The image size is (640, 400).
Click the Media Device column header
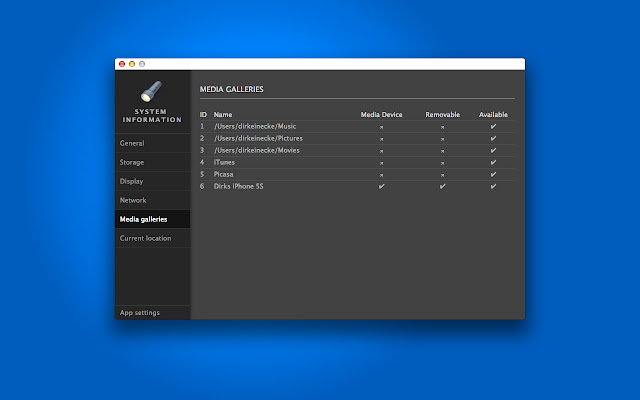(x=381, y=115)
